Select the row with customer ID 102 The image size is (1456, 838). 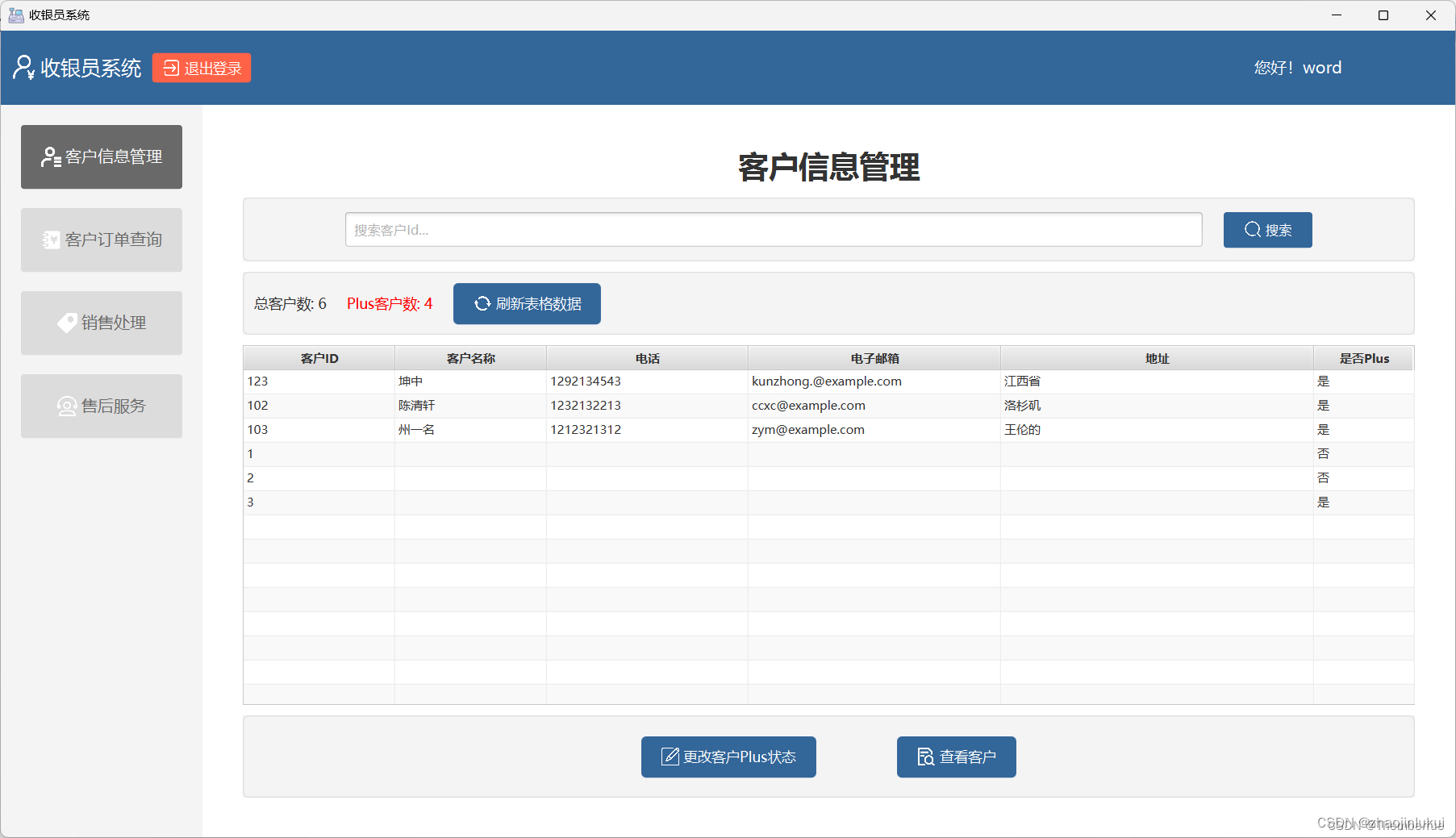[828, 406]
